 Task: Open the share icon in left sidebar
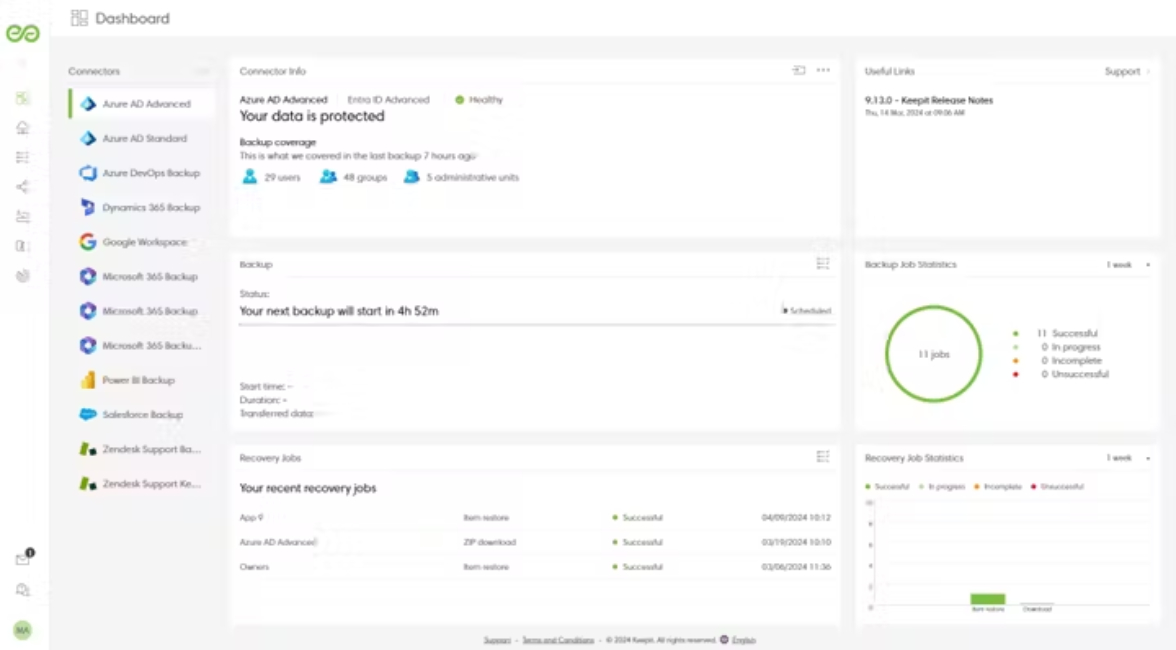click(x=22, y=187)
